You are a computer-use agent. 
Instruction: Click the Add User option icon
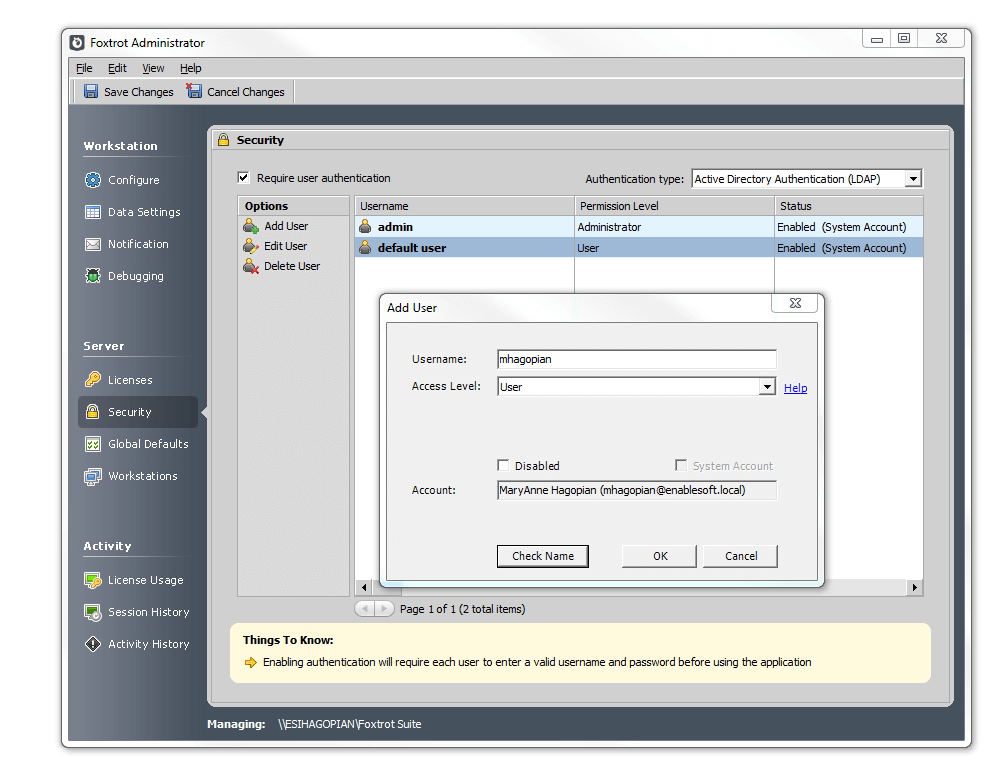pos(250,226)
